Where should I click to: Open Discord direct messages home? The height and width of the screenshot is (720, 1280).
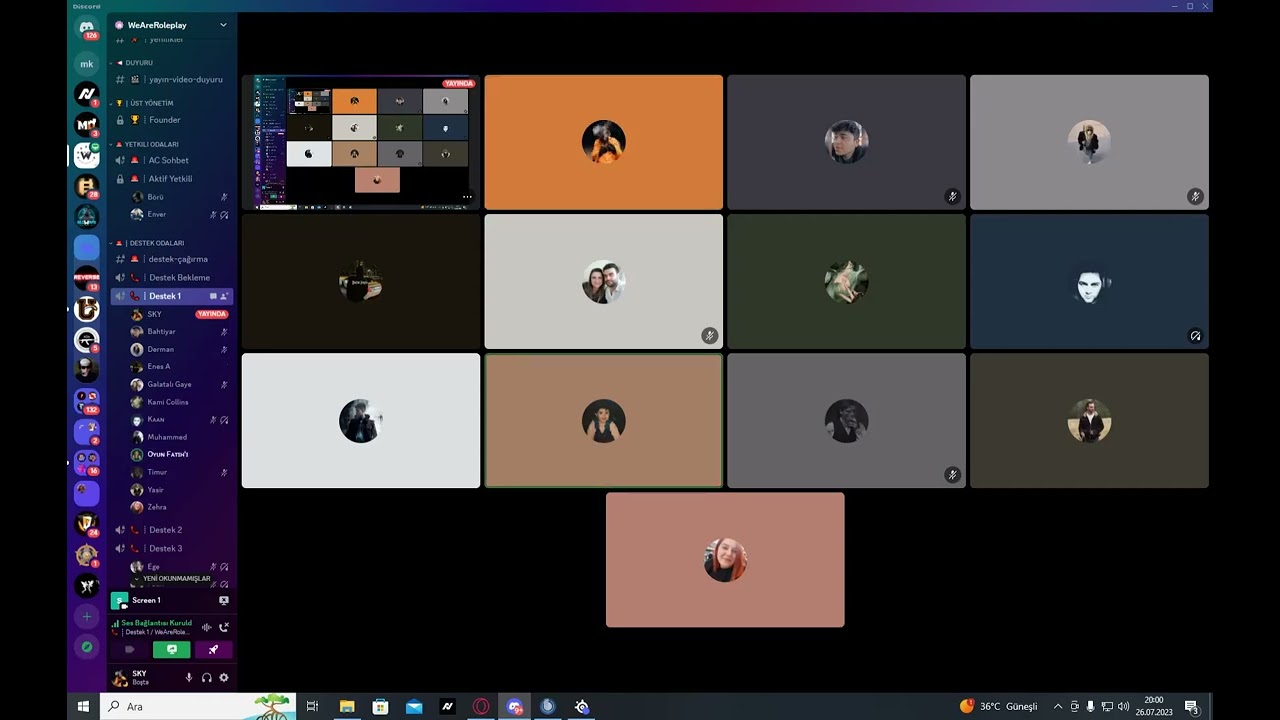tap(87, 28)
